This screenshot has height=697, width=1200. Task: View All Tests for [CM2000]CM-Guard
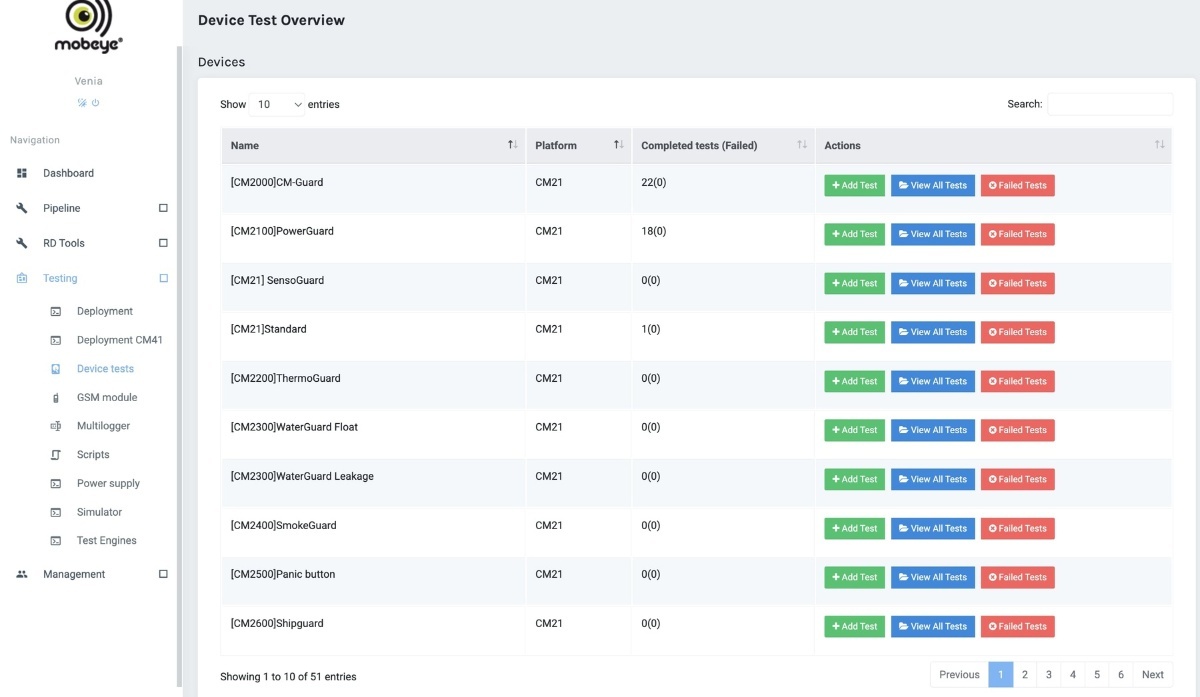click(x=933, y=185)
